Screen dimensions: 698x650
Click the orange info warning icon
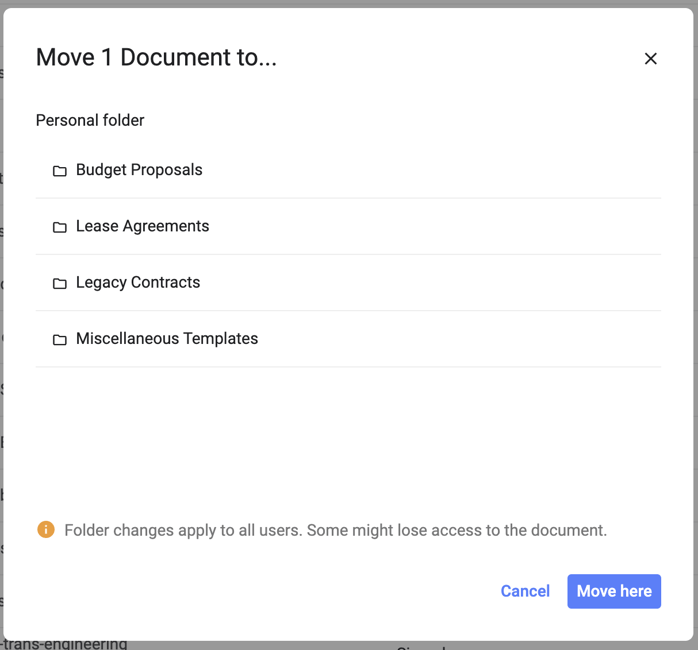(x=46, y=529)
